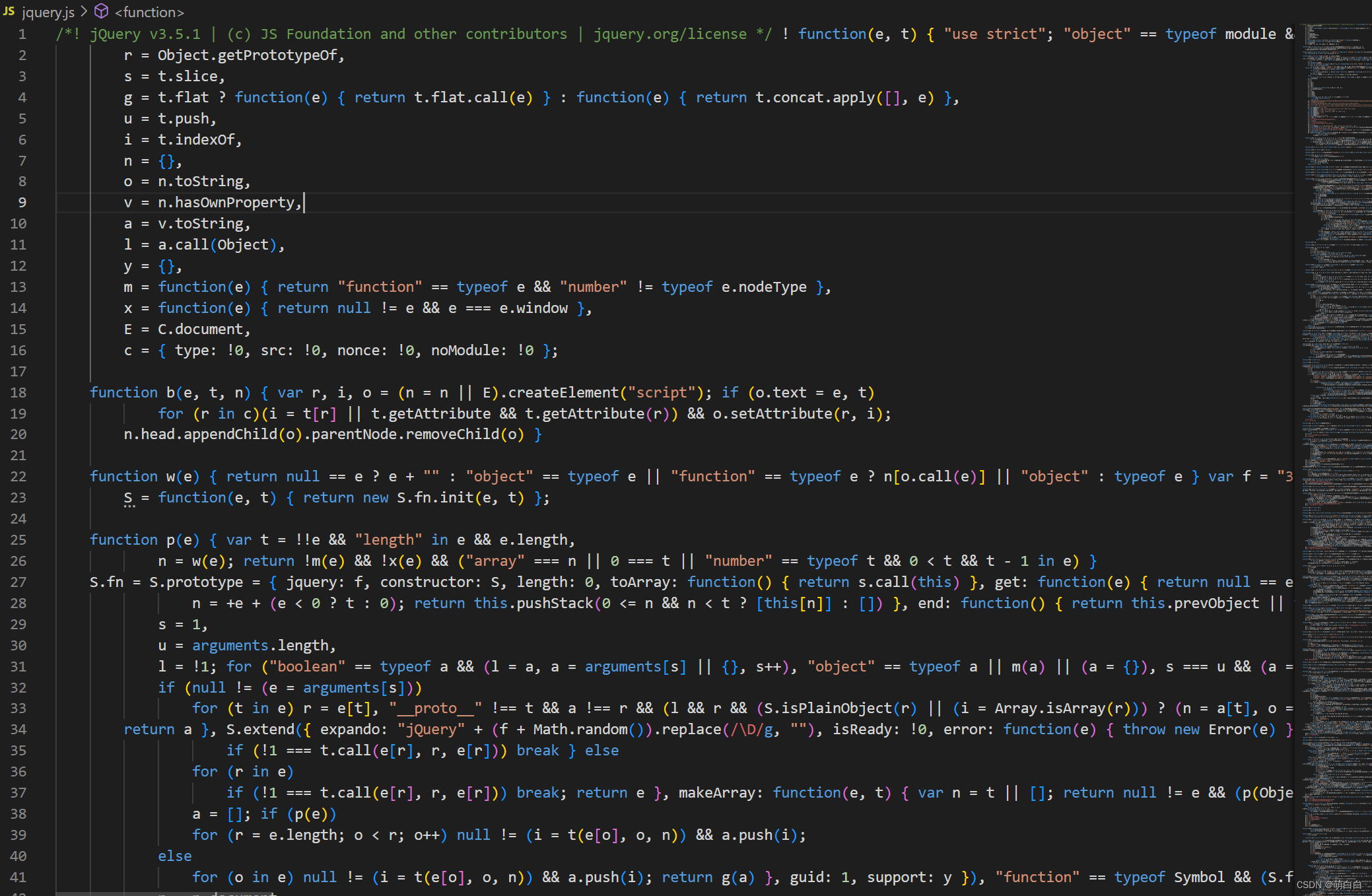This screenshot has height=896, width=1372.
Task: Click the horizontal scrollbar at the bottom
Action: tap(165, 893)
